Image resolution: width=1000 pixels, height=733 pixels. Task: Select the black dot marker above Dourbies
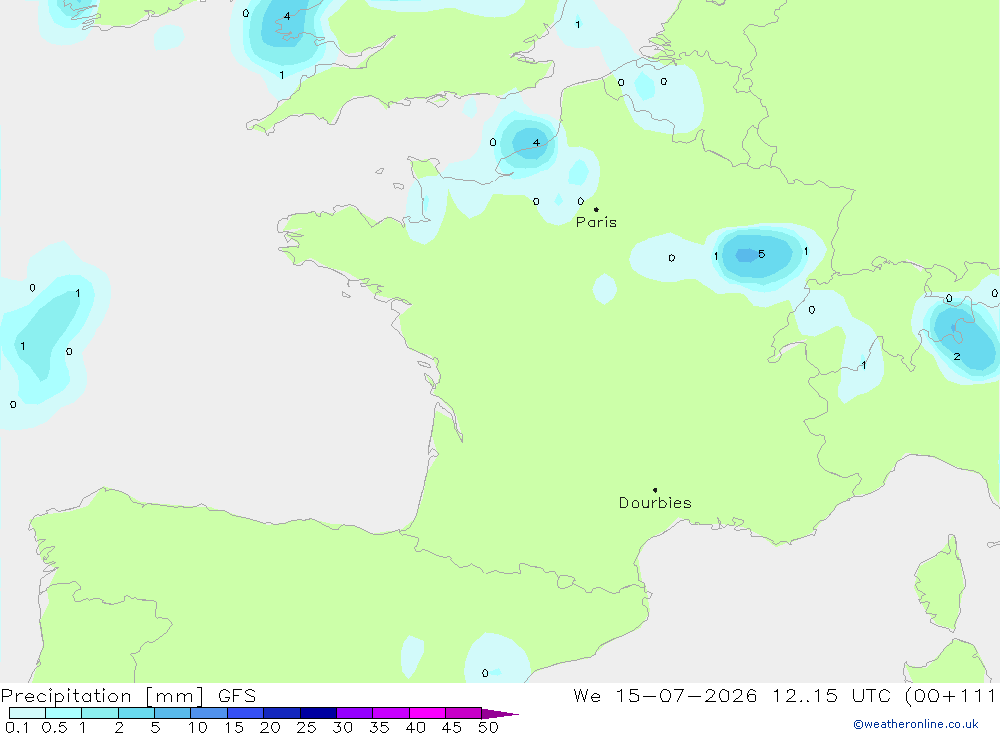point(655,490)
